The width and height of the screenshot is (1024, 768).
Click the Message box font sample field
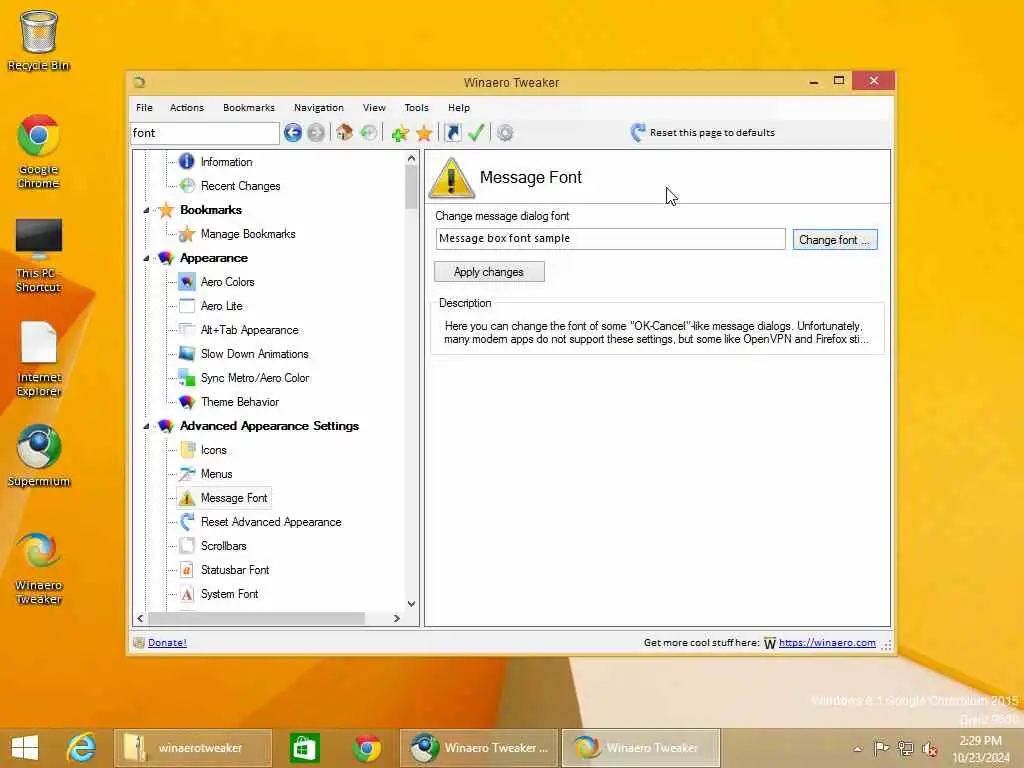point(611,238)
